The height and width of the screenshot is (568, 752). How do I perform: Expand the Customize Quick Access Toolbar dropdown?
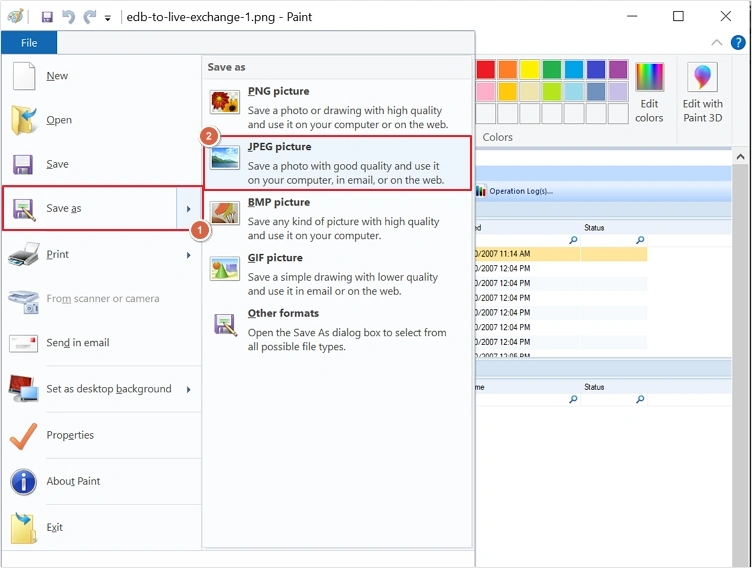pos(108,18)
